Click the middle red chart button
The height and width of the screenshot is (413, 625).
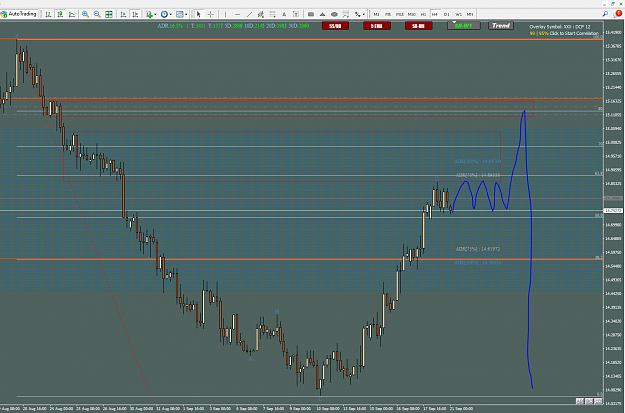(377, 26)
